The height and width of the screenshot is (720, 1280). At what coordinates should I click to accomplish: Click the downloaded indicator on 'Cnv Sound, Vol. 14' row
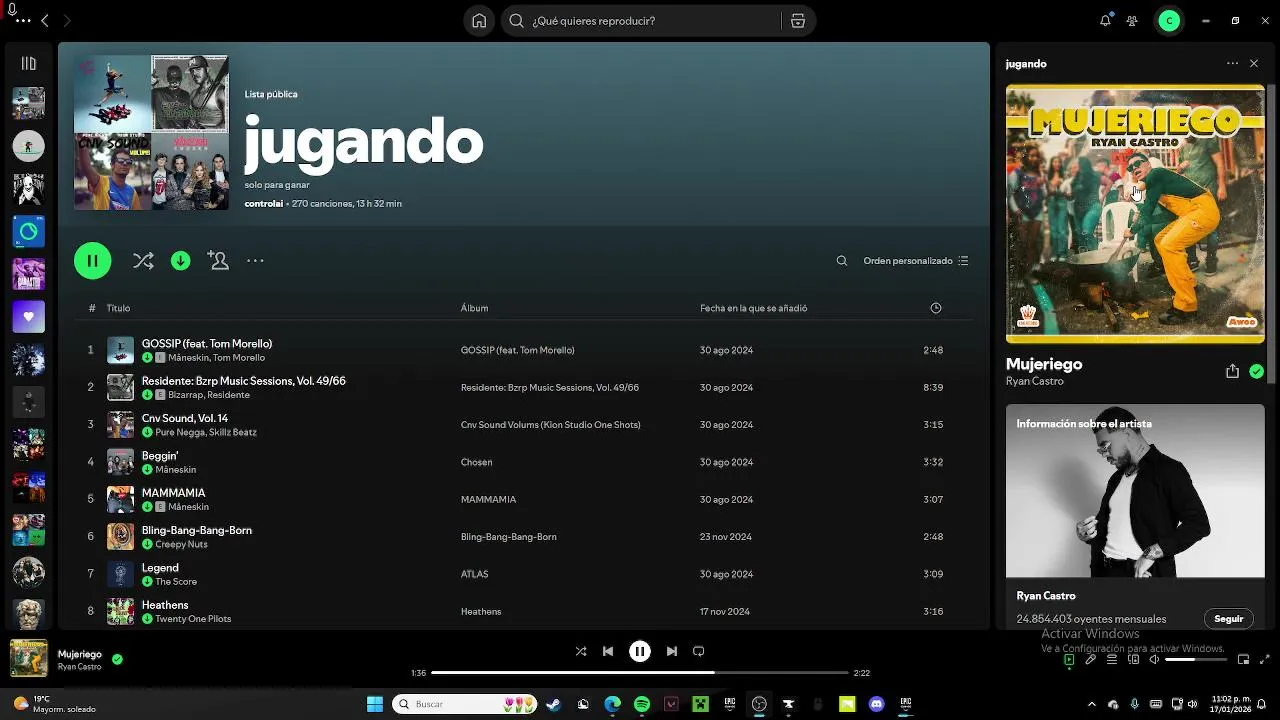point(147,432)
